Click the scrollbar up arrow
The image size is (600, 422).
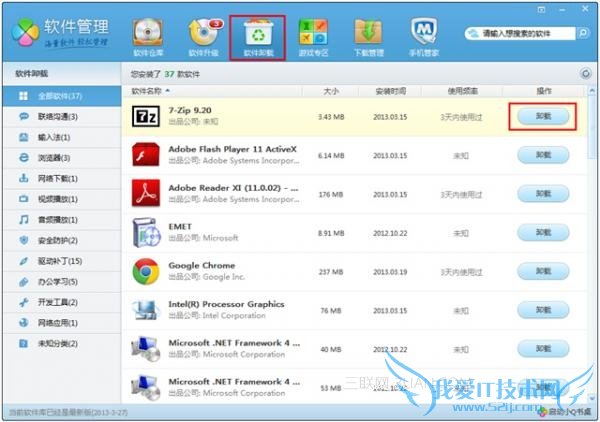click(592, 91)
